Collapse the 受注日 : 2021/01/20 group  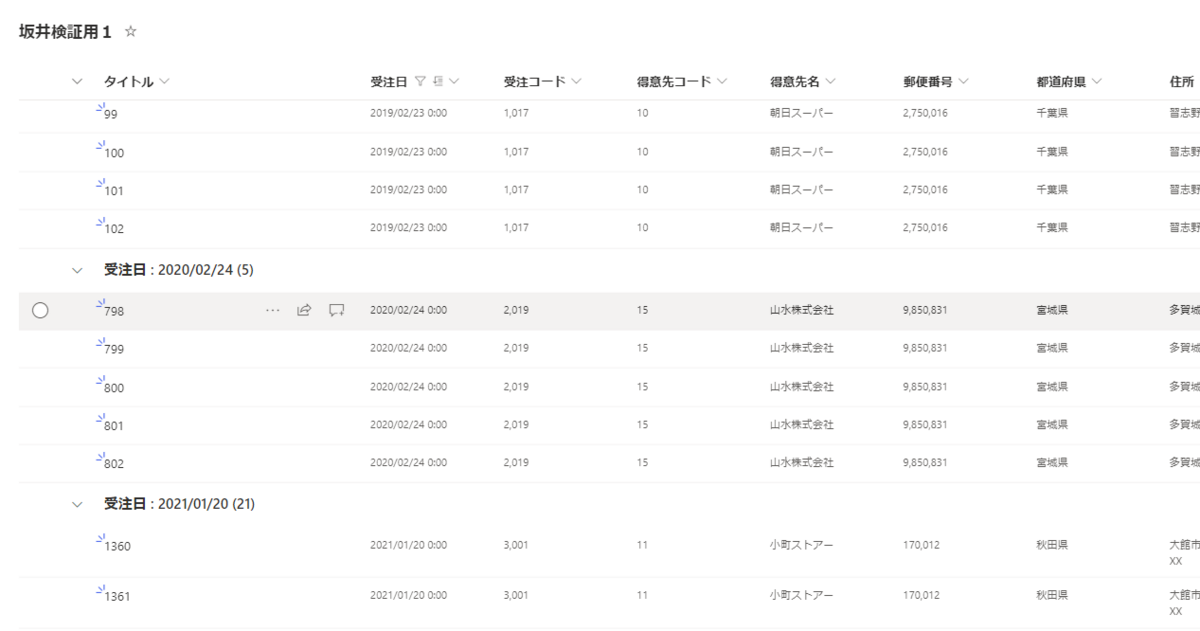[76, 504]
